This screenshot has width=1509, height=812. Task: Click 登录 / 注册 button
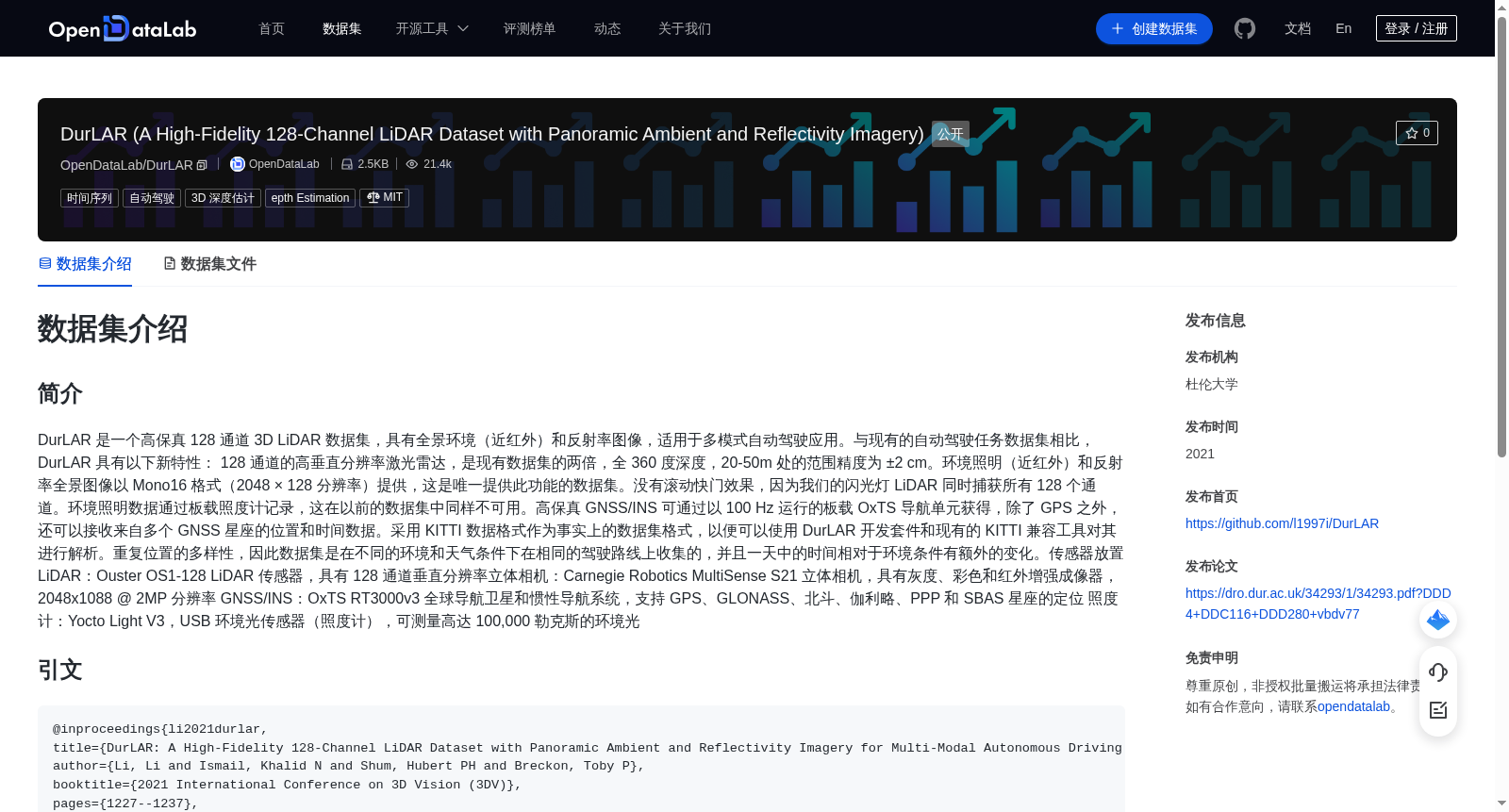coord(1417,28)
